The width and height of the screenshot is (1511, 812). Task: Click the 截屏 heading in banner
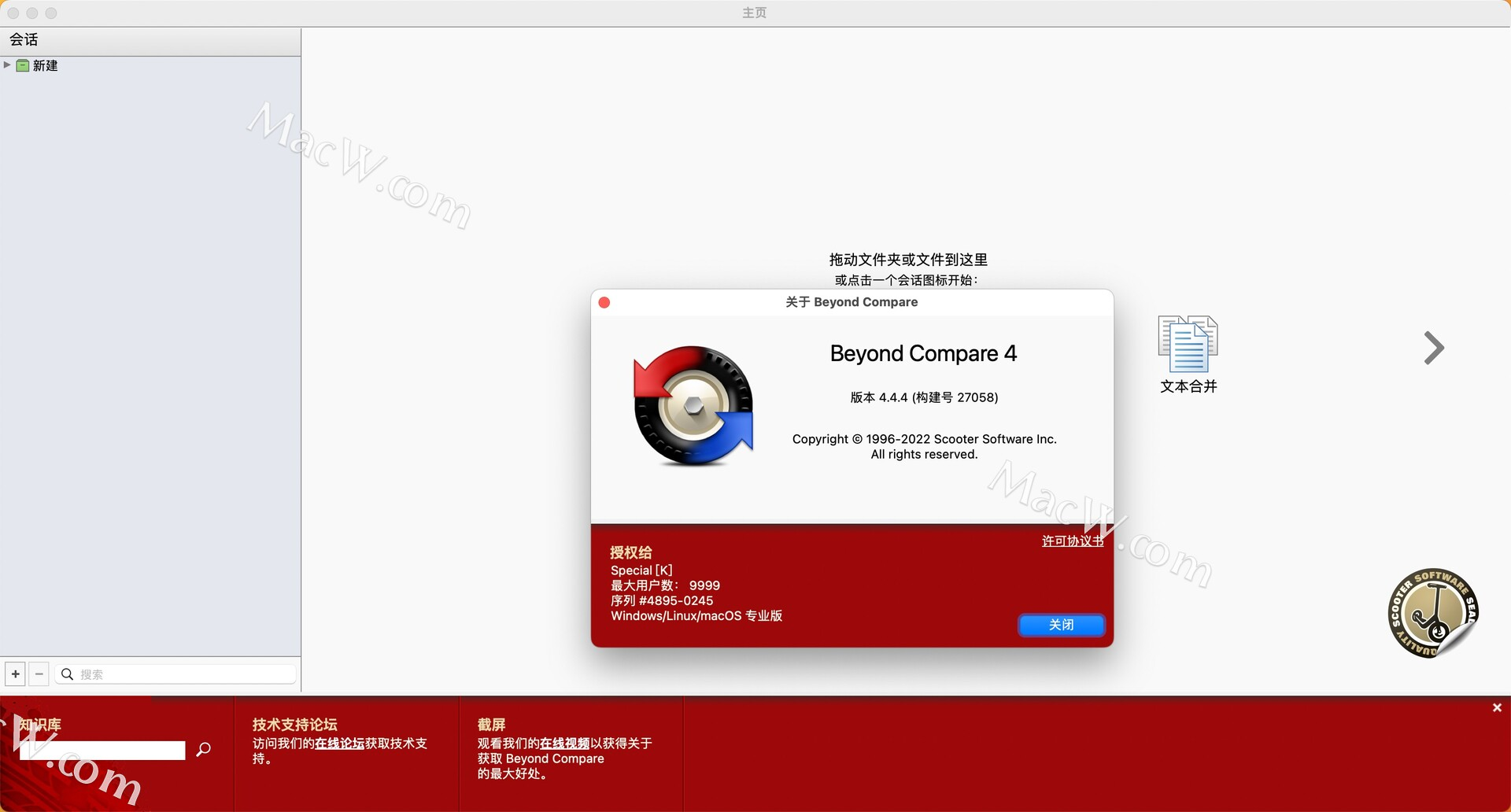click(491, 725)
